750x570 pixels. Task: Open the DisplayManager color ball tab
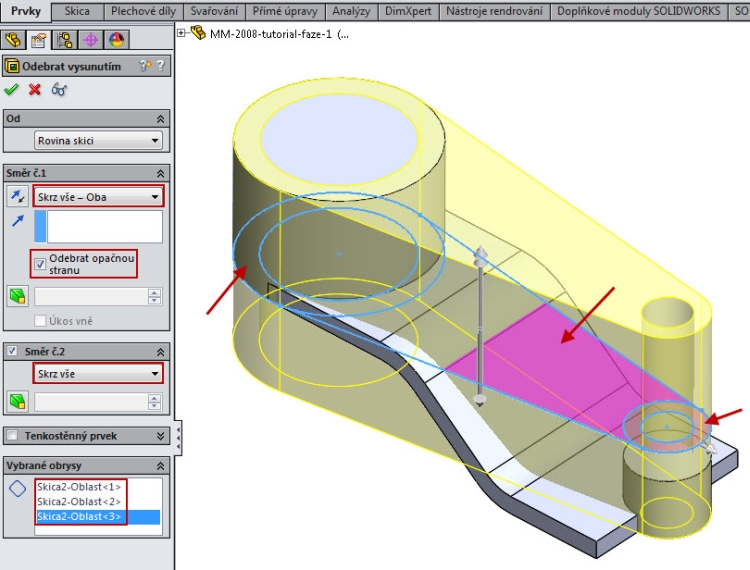(x=117, y=40)
